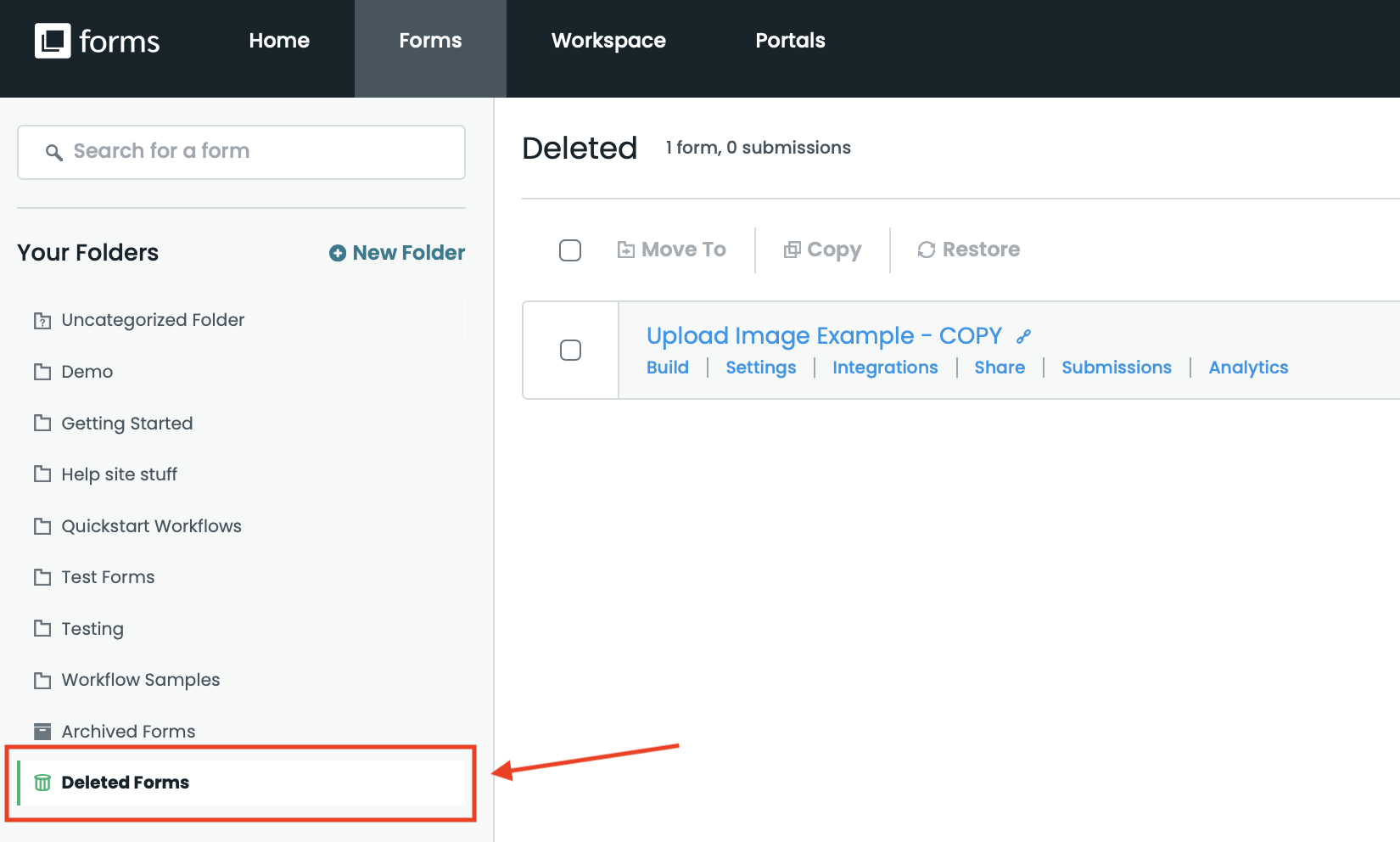Open the Home tab
The width and height of the screenshot is (1400, 842).
(279, 41)
